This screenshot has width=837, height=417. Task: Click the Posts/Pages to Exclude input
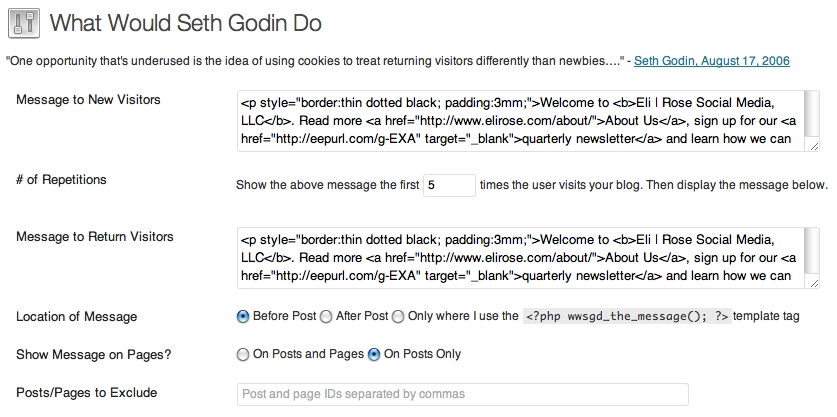462,394
